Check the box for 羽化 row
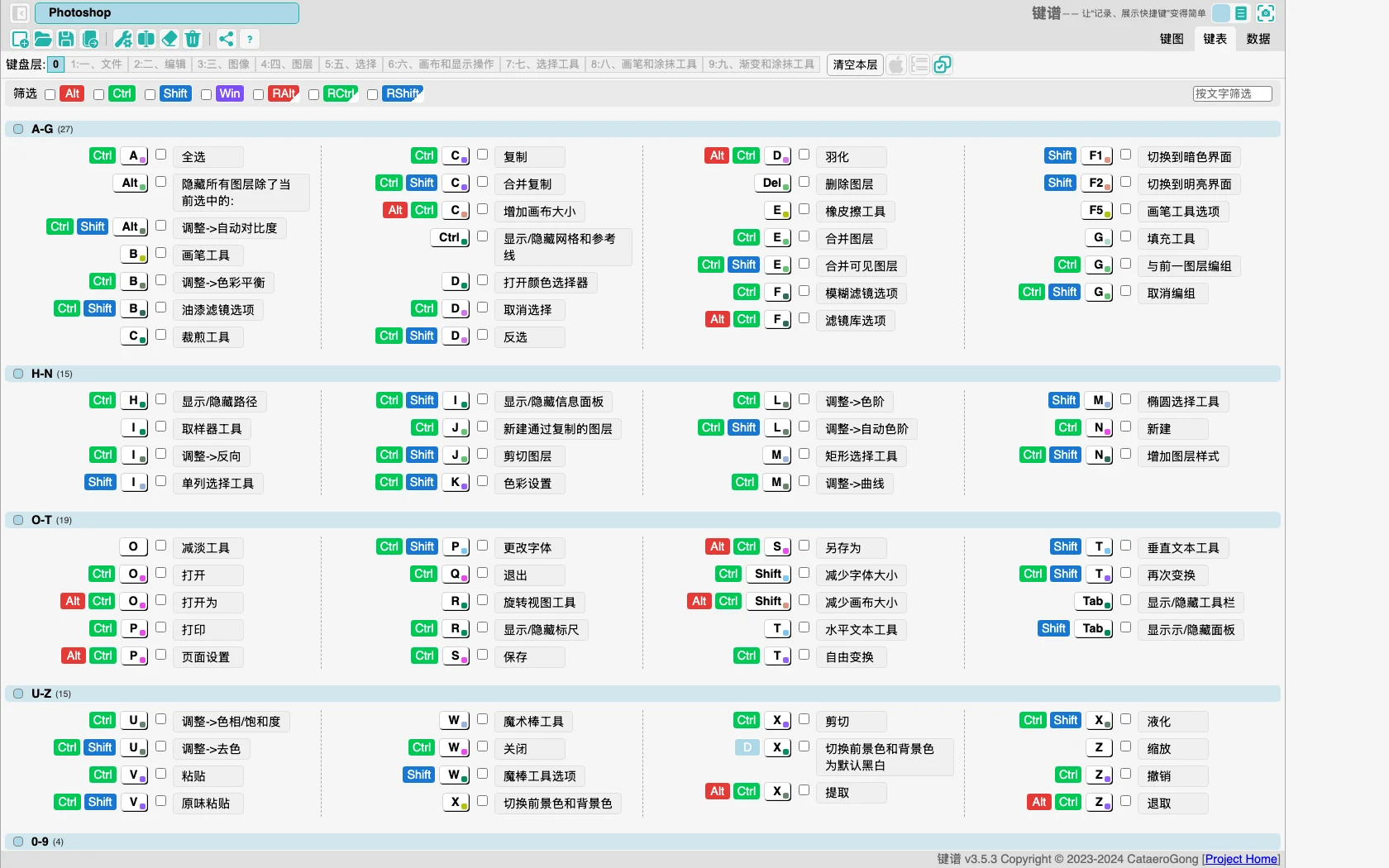The height and width of the screenshot is (868, 1389). pyautogui.click(x=804, y=155)
